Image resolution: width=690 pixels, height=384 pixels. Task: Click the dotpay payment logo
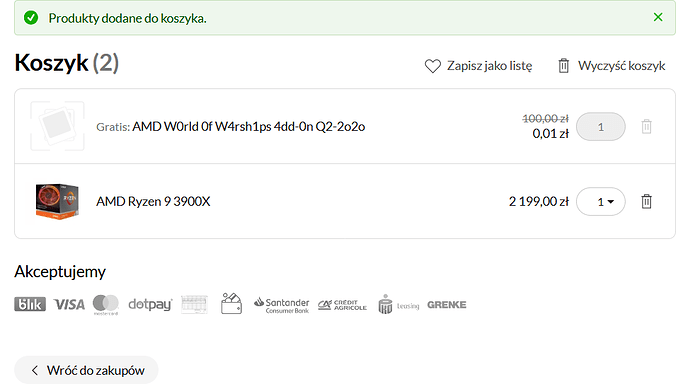(150, 304)
